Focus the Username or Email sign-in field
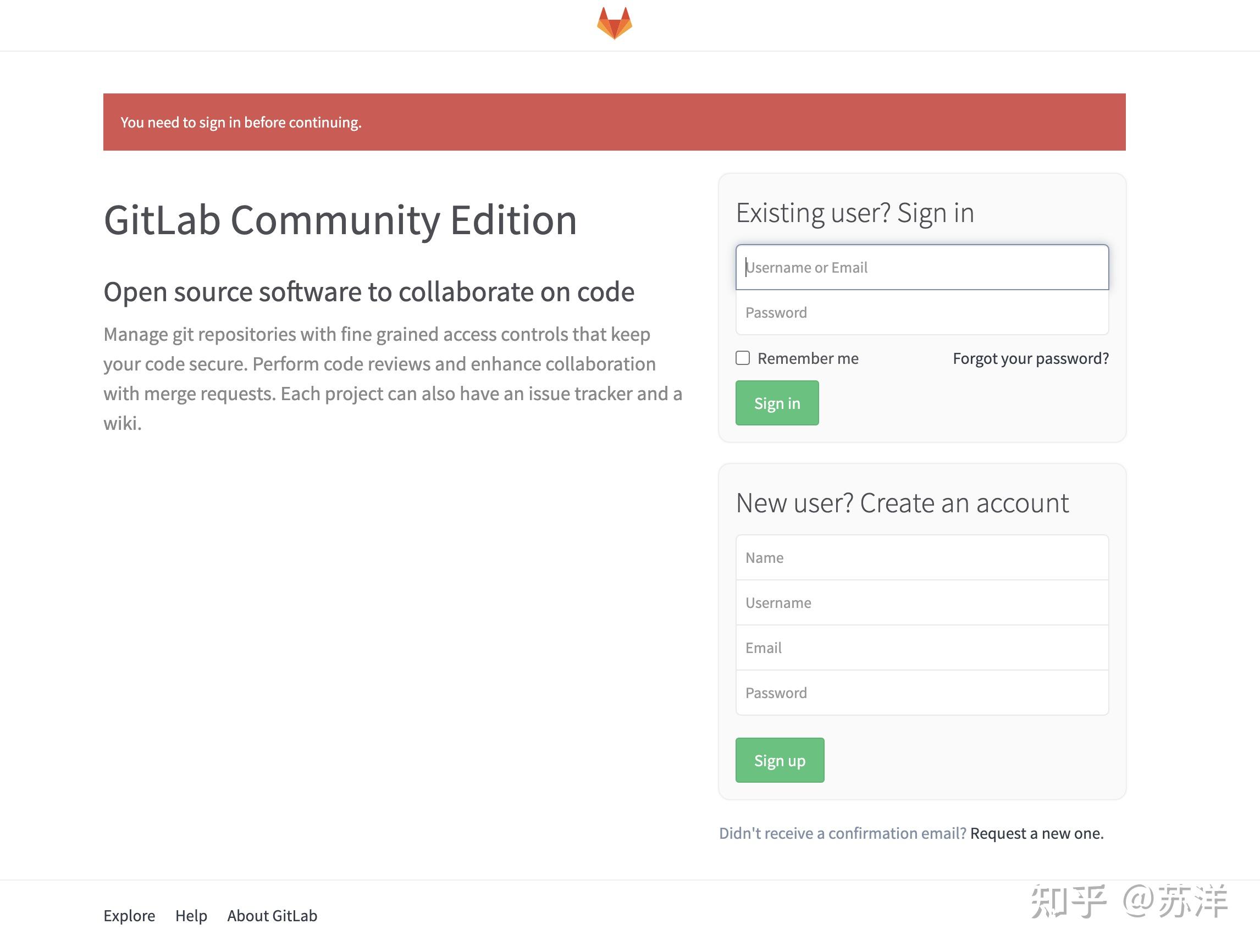 pyautogui.click(x=922, y=267)
